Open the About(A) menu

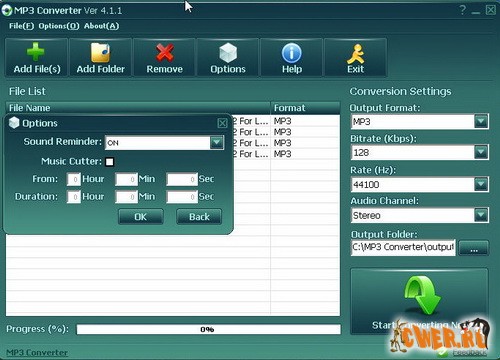coord(101,26)
